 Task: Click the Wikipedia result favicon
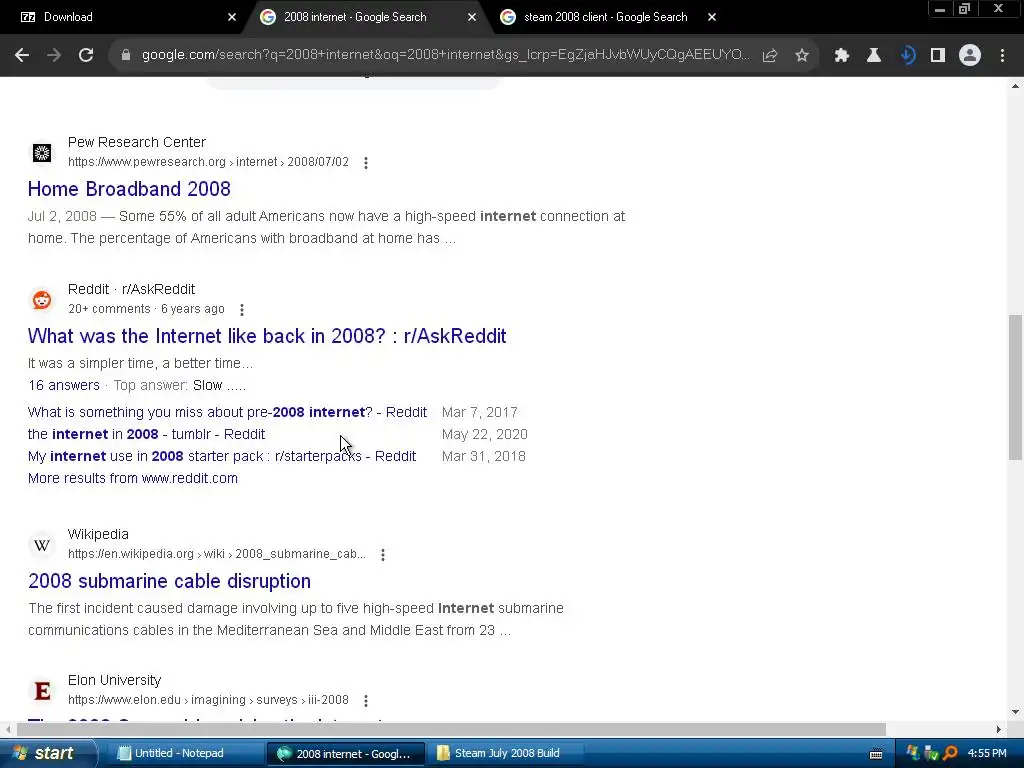(x=42, y=545)
